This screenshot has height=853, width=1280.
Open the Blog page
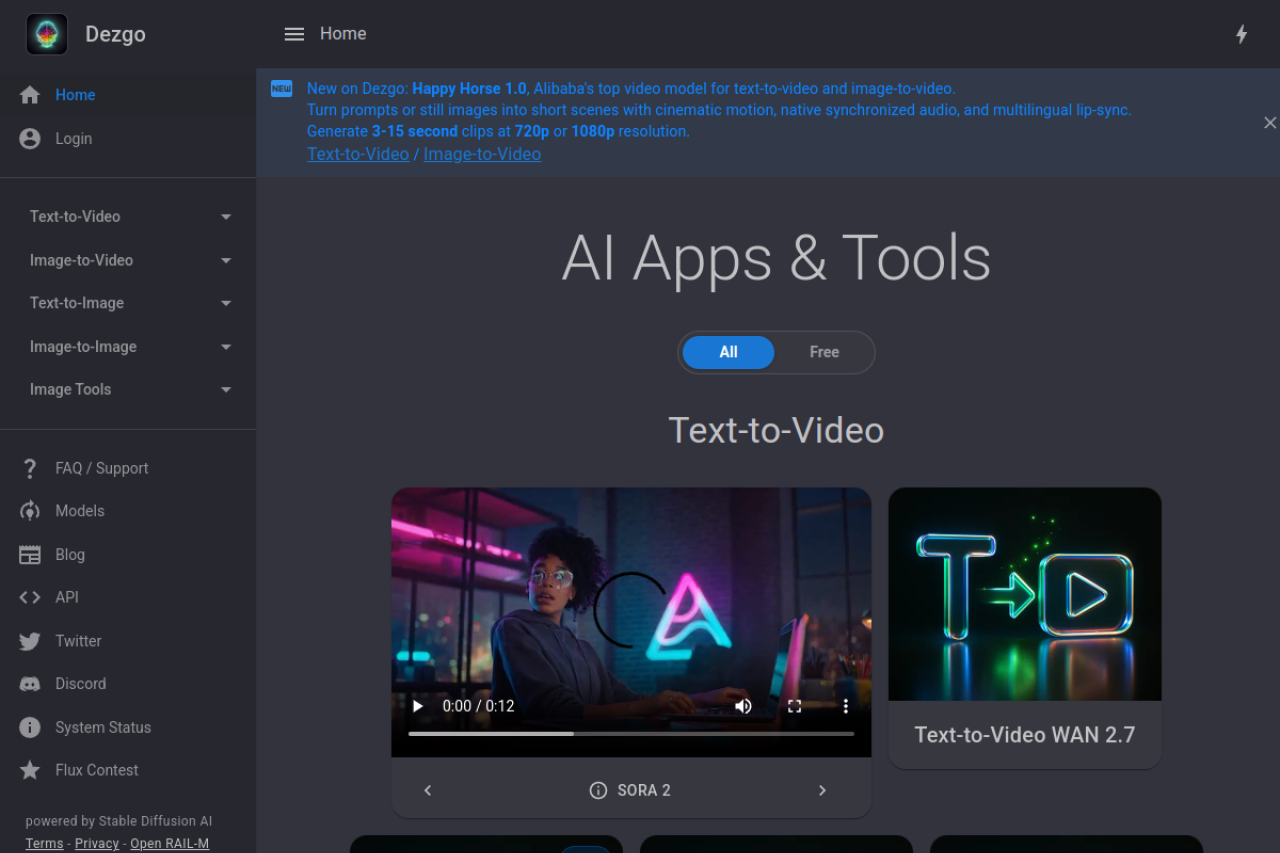128,555
